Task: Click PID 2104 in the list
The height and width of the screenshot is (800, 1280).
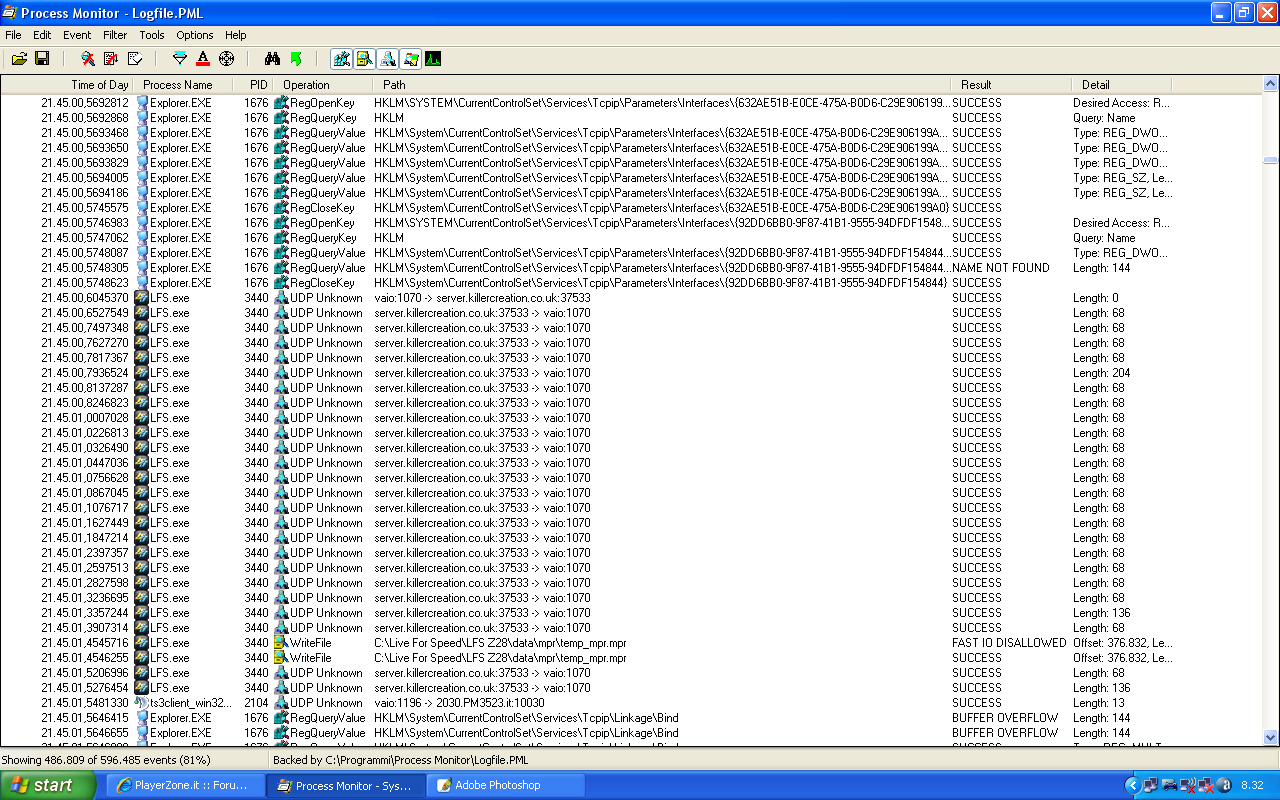Action: [x=257, y=703]
